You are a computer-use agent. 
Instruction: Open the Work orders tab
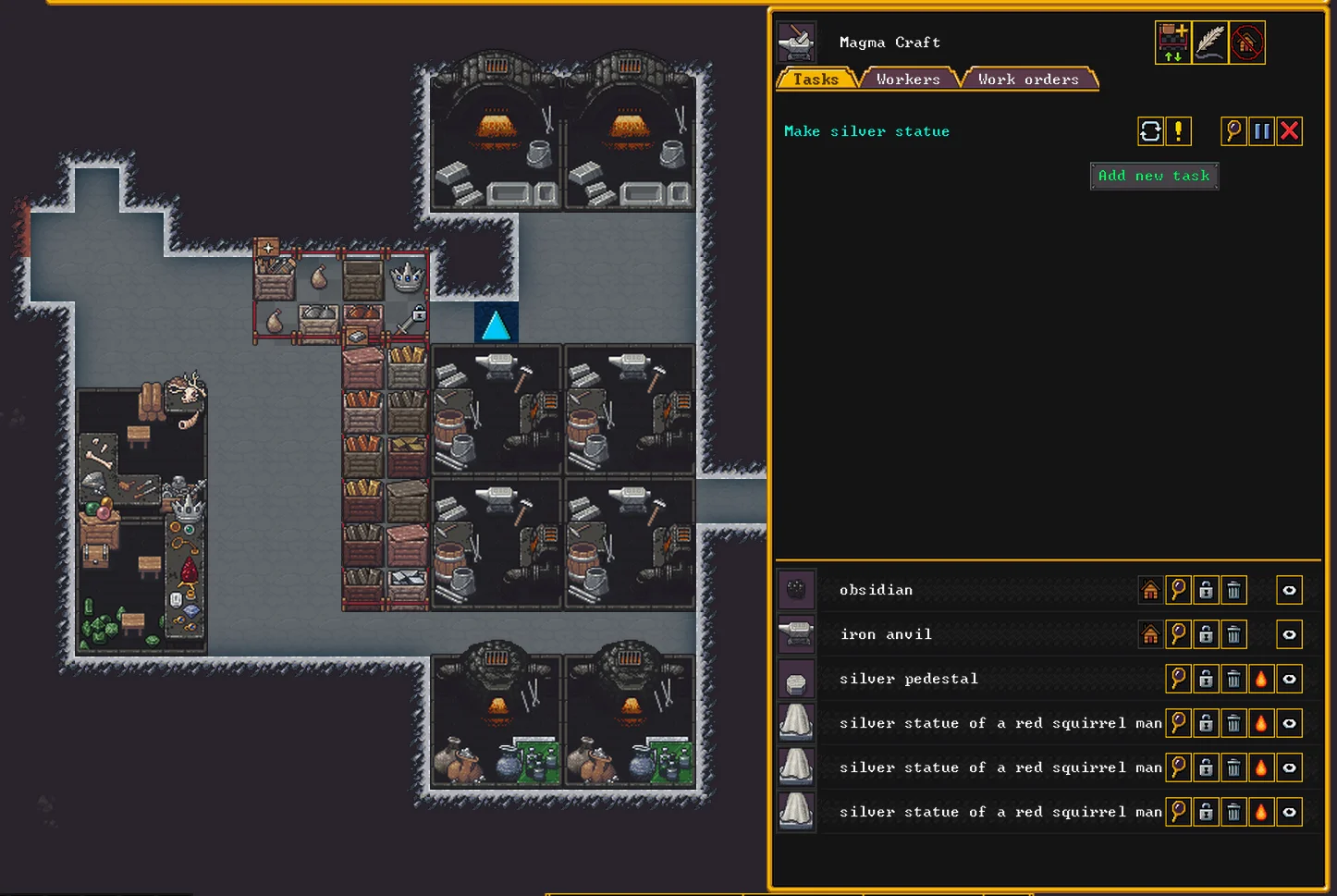[1028, 80]
